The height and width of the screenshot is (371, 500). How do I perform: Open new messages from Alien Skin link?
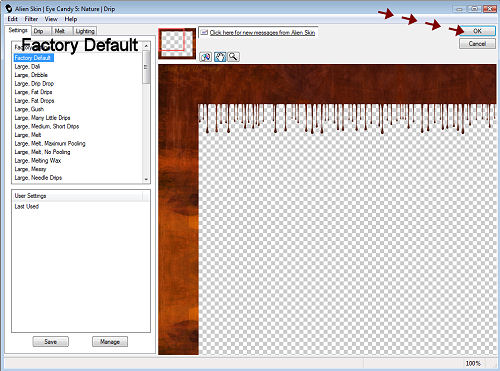click(262, 32)
